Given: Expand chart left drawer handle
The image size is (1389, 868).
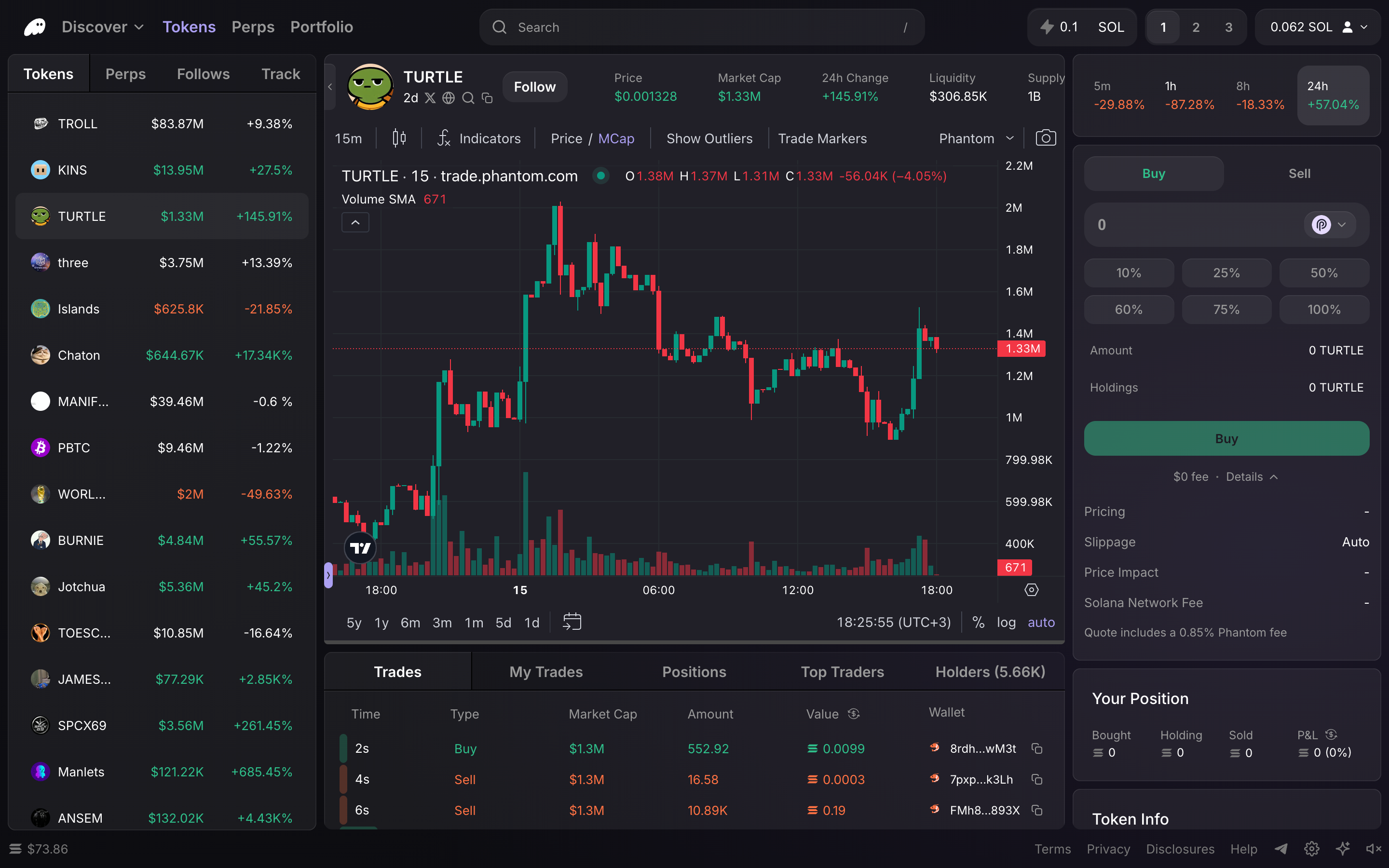Looking at the screenshot, I should (x=328, y=575).
